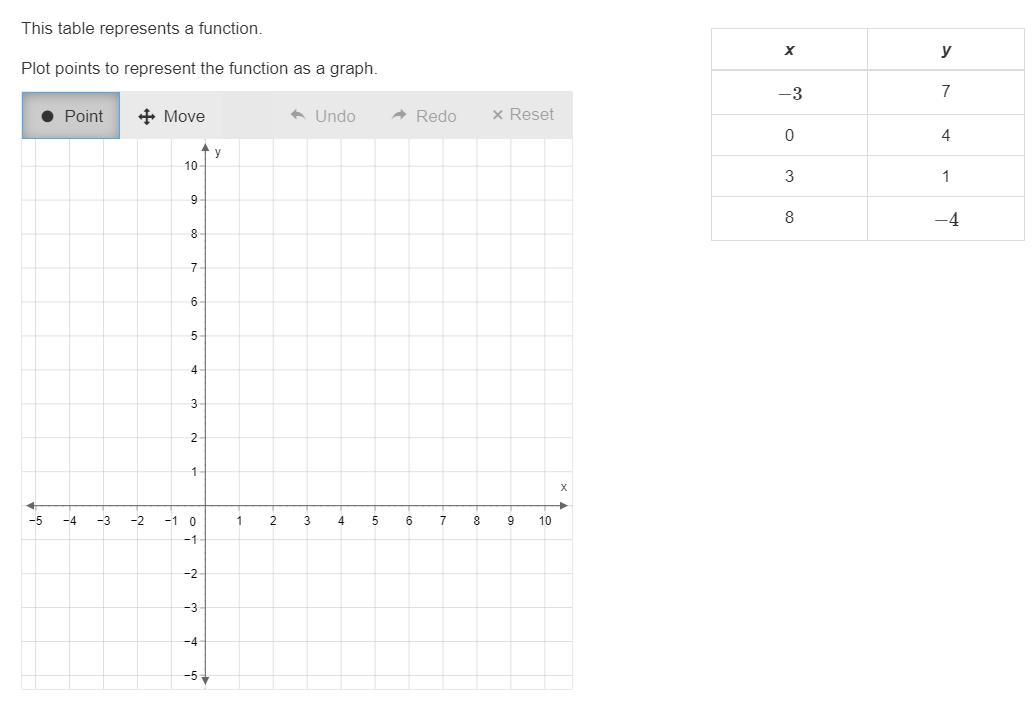
Task: Plot a point at (-3, 7)
Action: [x=104, y=268]
